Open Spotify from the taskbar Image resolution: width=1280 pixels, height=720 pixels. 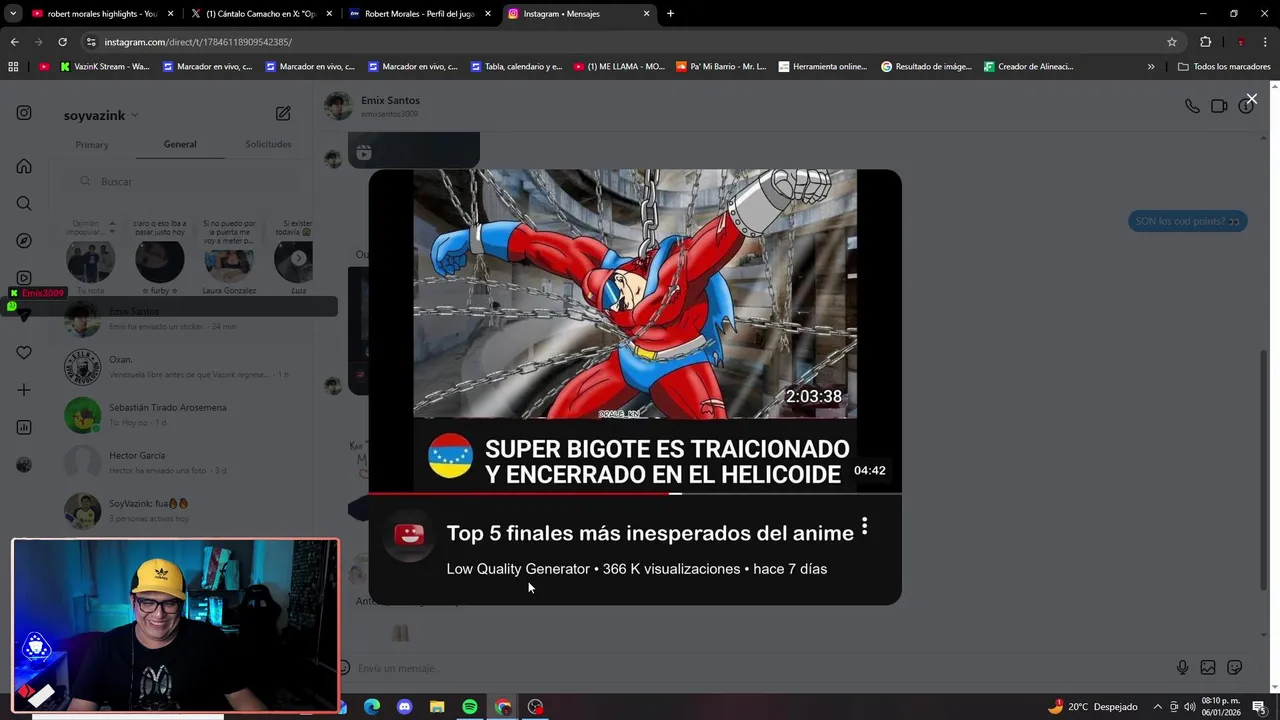pos(470,707)
